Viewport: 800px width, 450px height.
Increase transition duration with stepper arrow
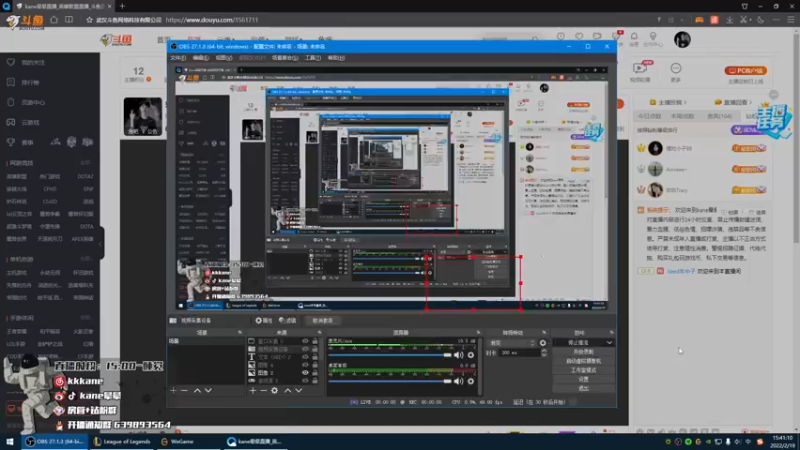point(544,351)
